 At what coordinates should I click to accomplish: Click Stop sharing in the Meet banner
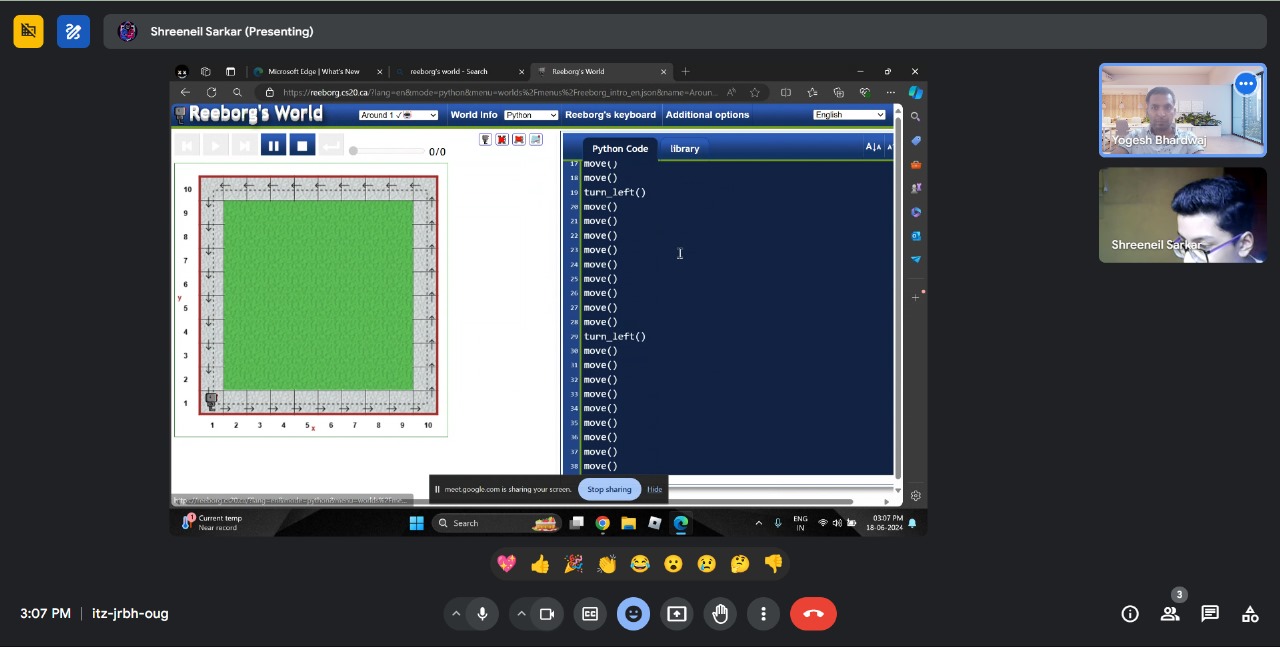[609, 490]
